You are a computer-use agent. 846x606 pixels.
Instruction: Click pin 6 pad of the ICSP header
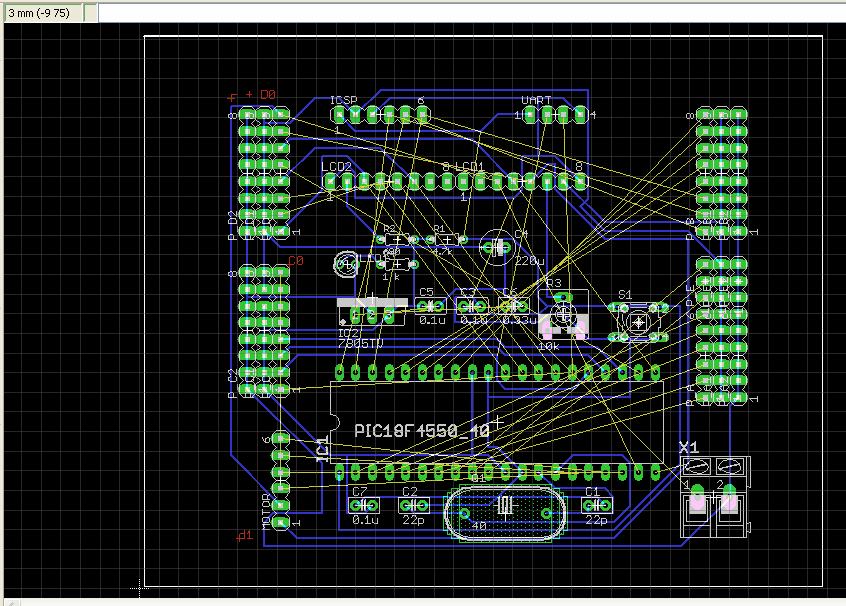coord(422,114)
